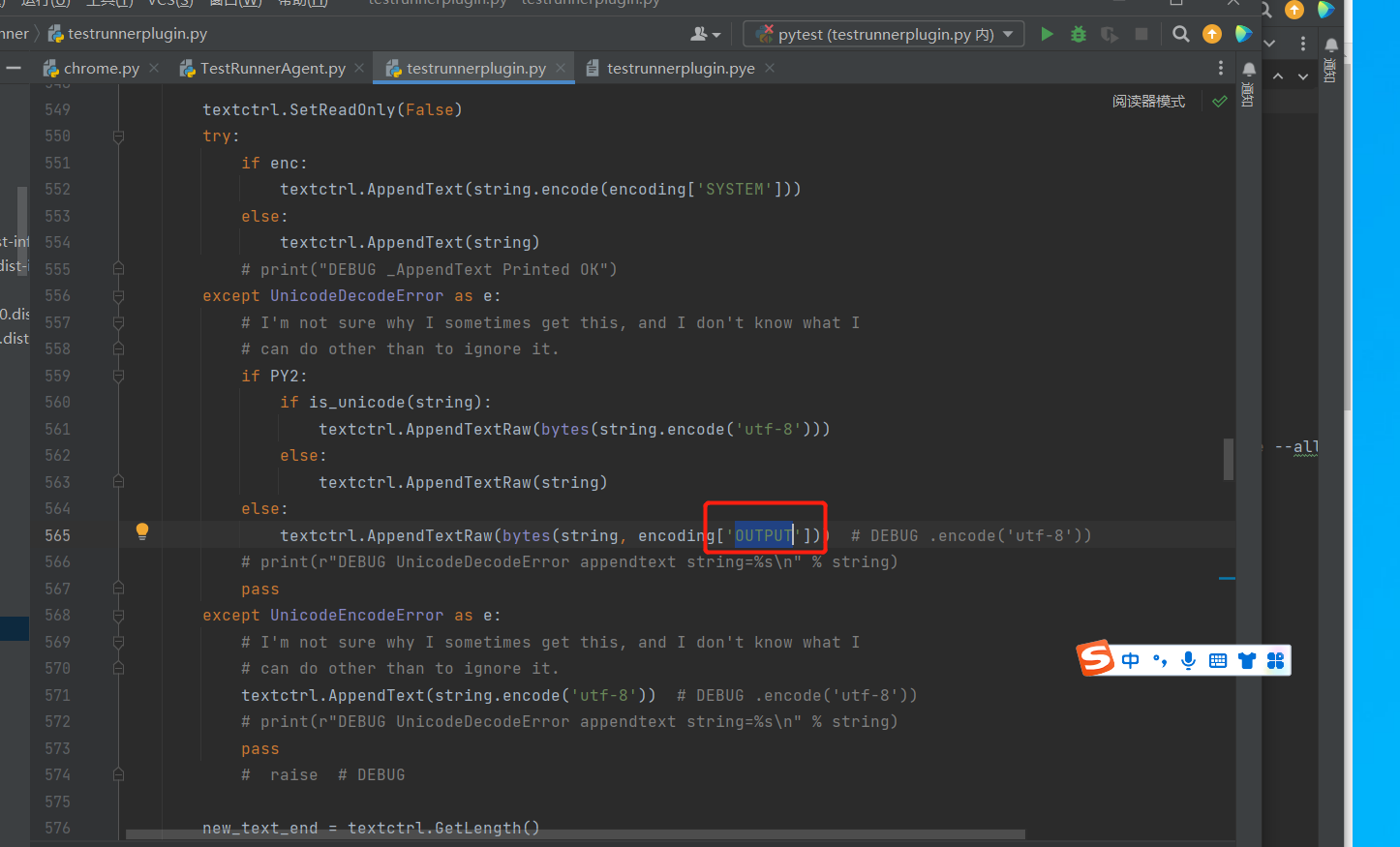Viewport: 1400px width, 847px height.
Task: Run with coverage using the shield icon
Action: (1110, 34)
